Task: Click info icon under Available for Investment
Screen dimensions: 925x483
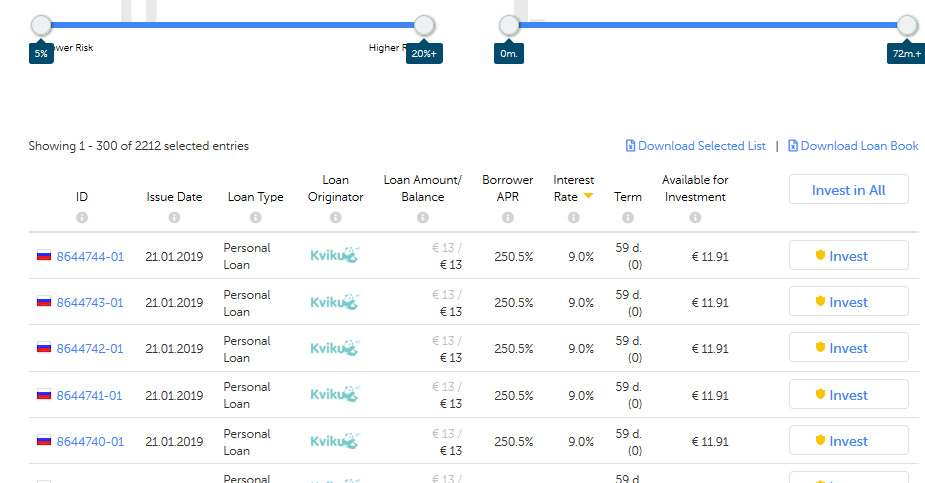Action: [x=695, y=217]
